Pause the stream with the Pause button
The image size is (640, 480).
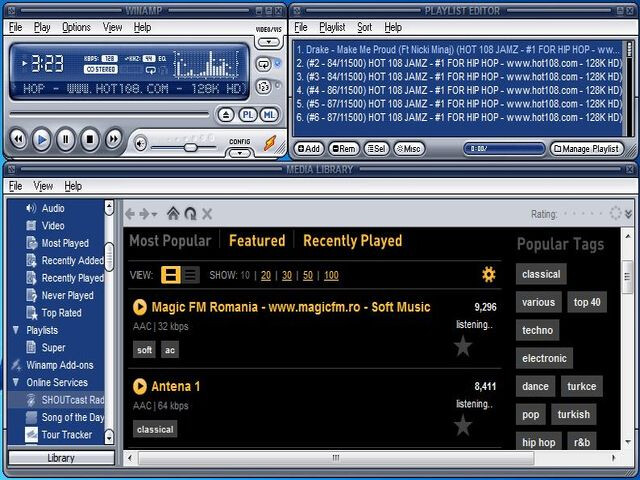click(x=66, y=140)
